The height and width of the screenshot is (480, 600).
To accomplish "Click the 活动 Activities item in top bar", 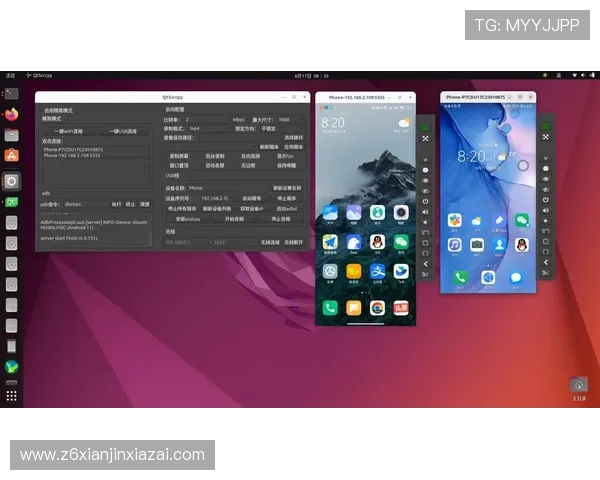I will 10,75.
